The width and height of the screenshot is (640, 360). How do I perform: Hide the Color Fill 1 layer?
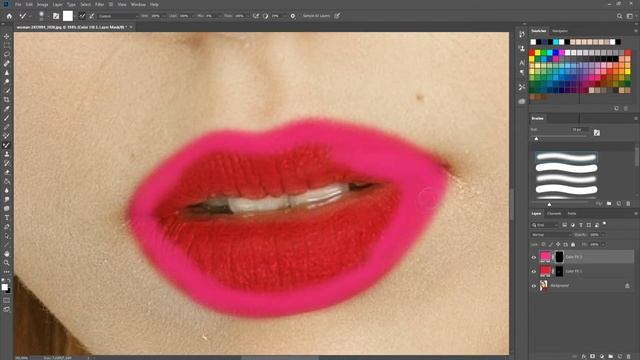coord(533,271)
